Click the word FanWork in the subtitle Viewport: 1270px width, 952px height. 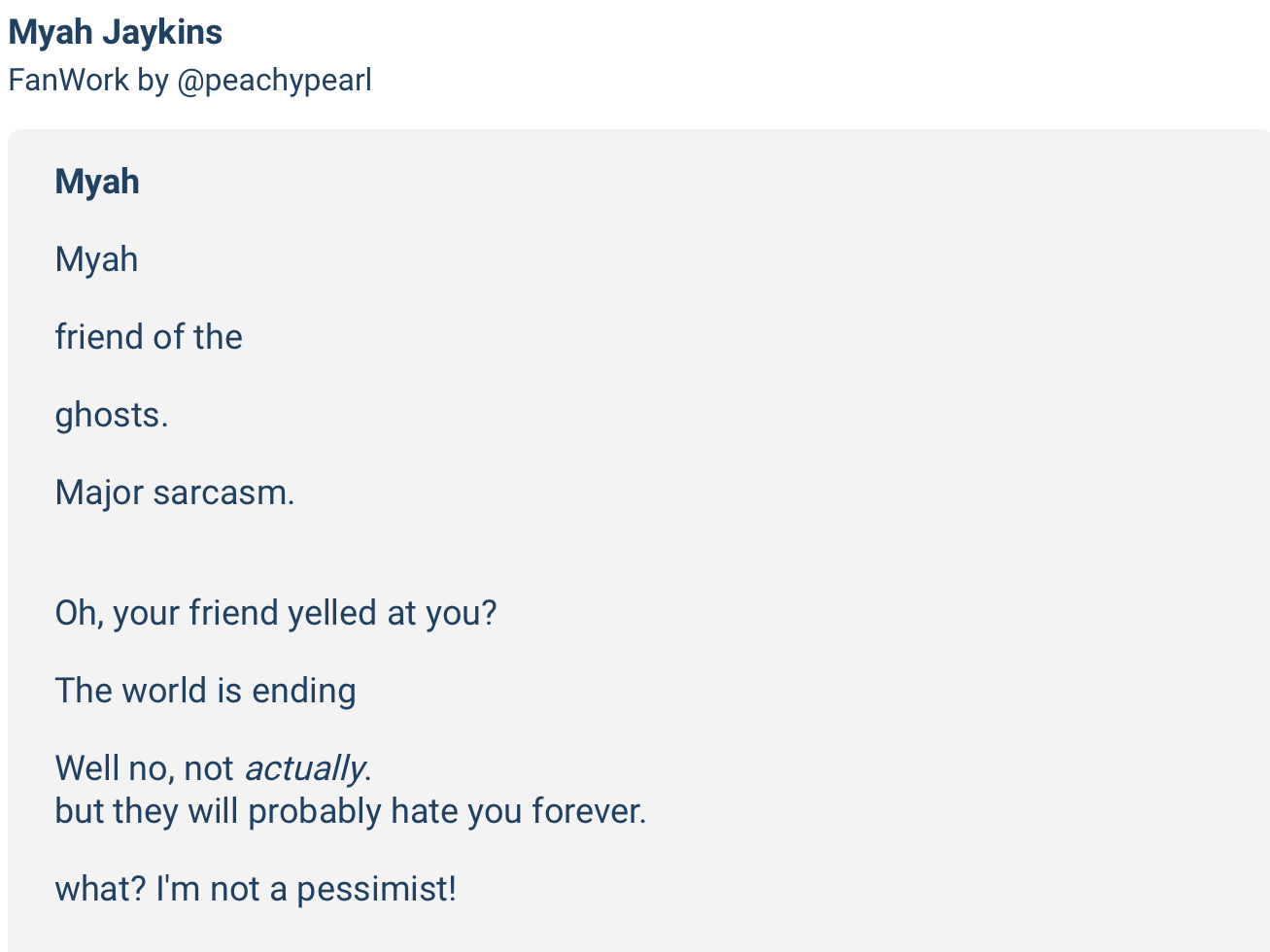pos(68,80)
